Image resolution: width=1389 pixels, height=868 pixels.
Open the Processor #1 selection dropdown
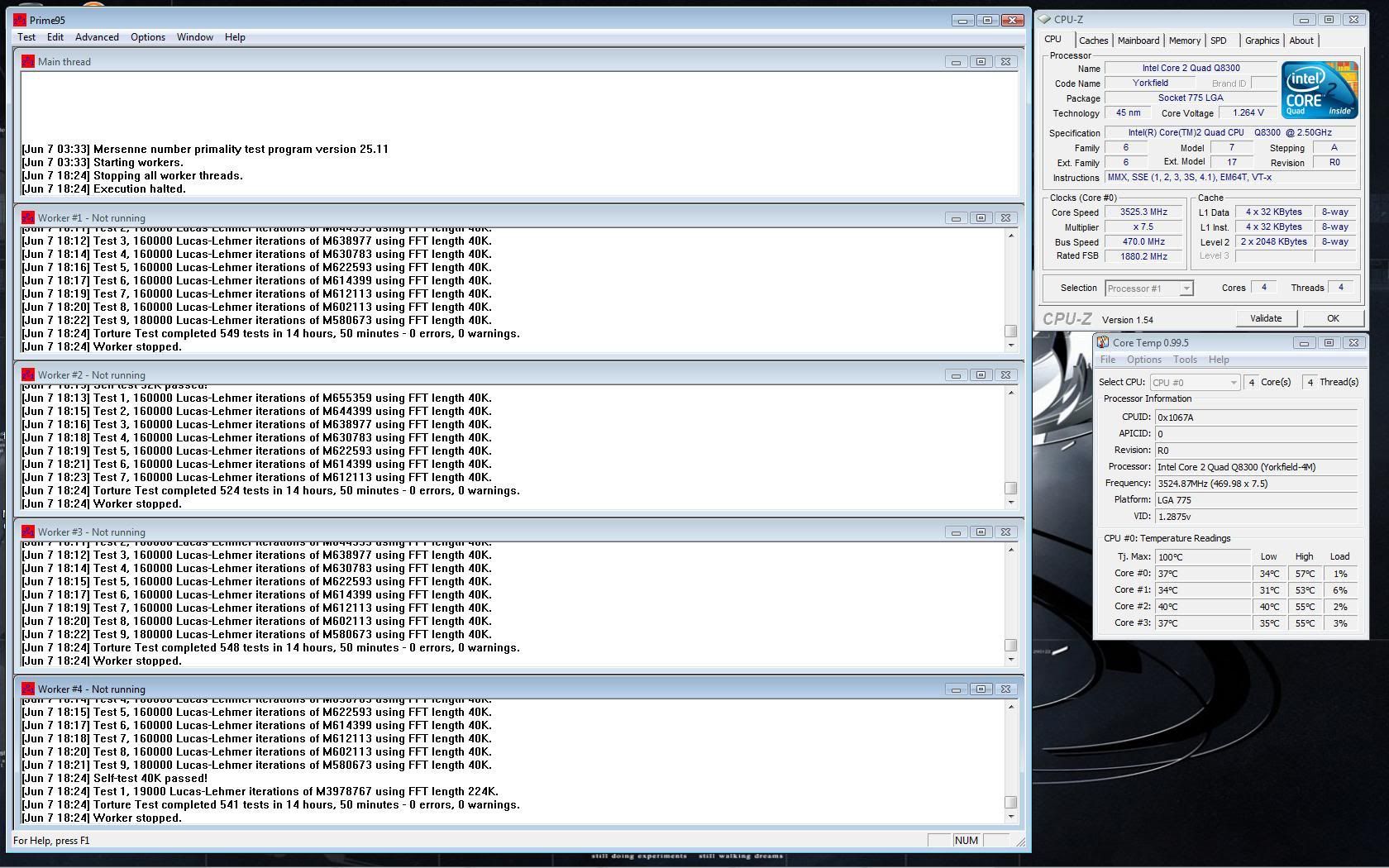[1149, 289]
